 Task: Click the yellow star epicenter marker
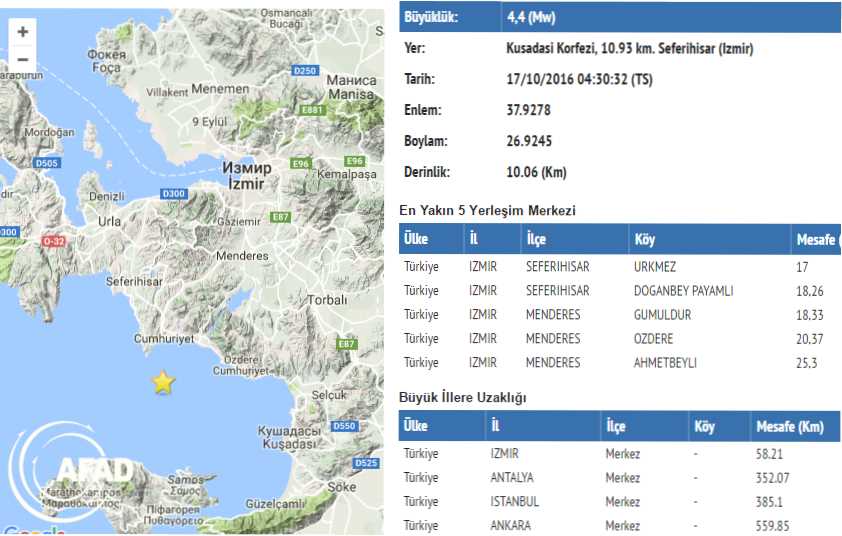coord(162,382)
